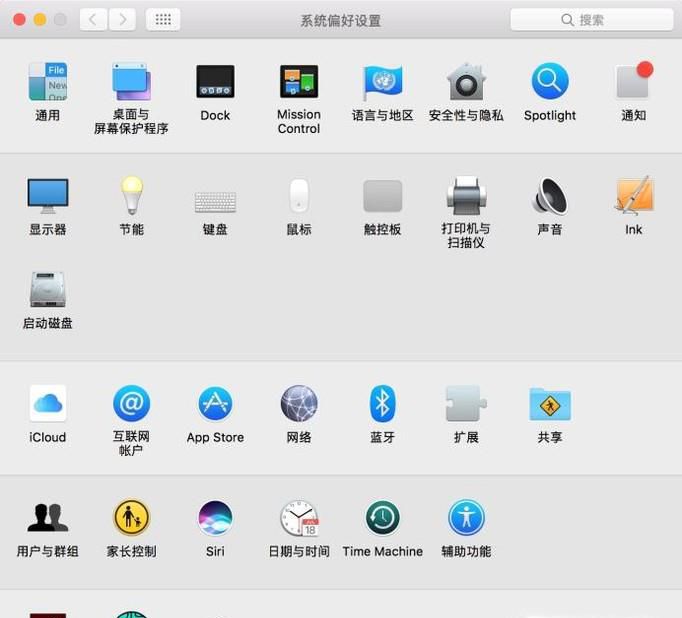Close window using red button

point(20,20)
